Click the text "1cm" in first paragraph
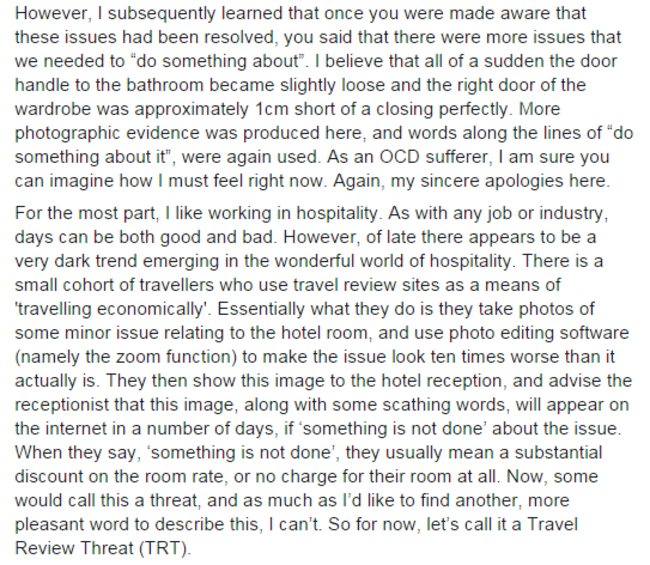 (x=272, y=109)
